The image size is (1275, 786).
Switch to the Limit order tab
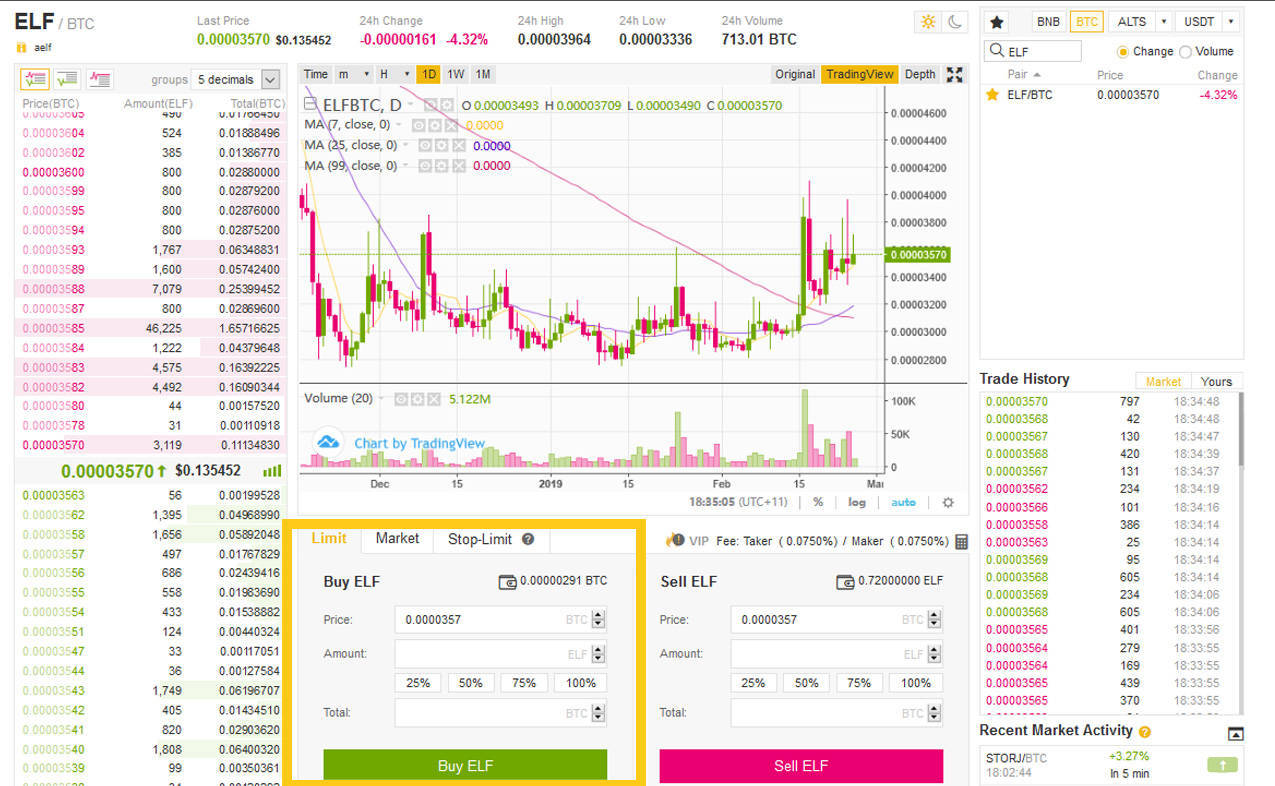329,538
